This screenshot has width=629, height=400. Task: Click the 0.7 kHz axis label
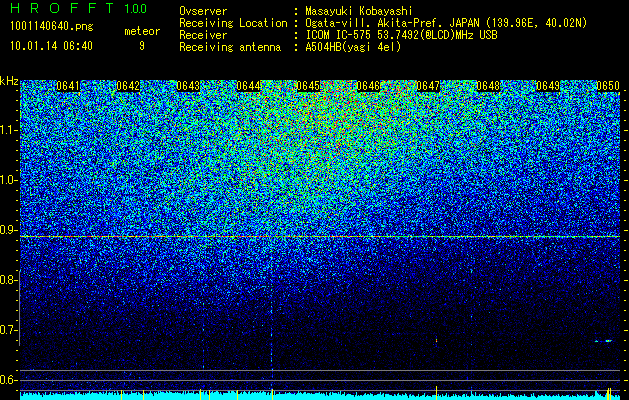(8, 330)
